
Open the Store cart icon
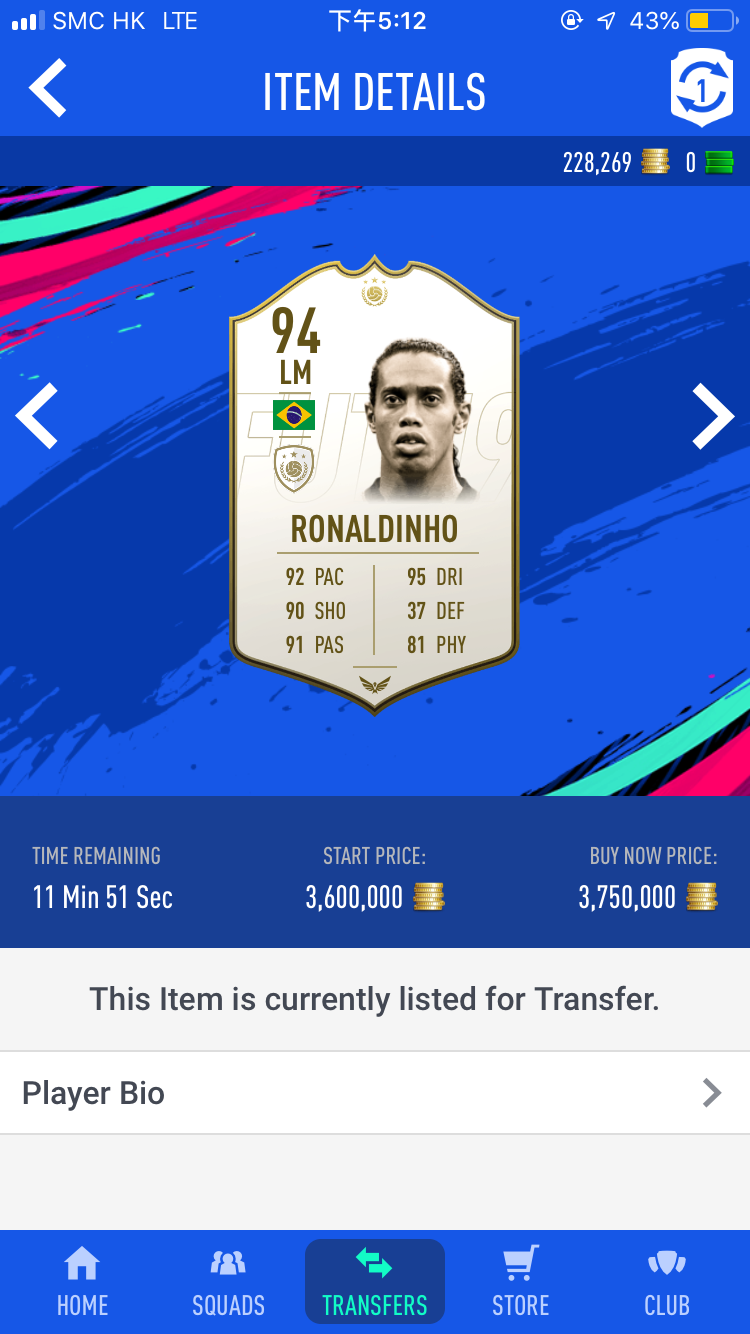[x=520, y=1264]
